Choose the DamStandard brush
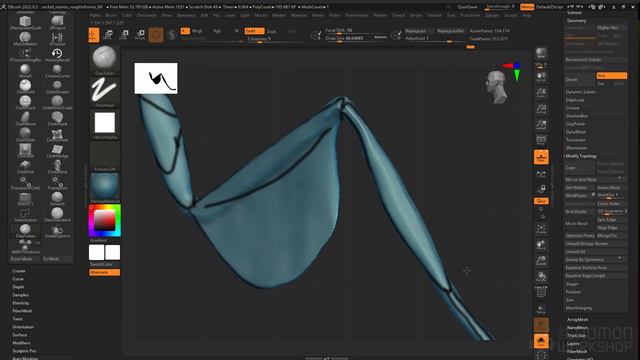Viewport: 640px width, 360px height. (57, 215)
